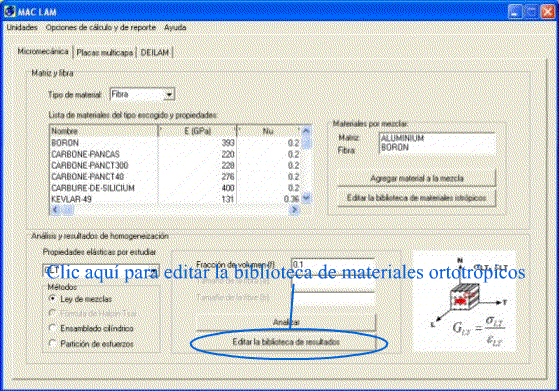Click the list's scroll up arrow

point(306,131)
